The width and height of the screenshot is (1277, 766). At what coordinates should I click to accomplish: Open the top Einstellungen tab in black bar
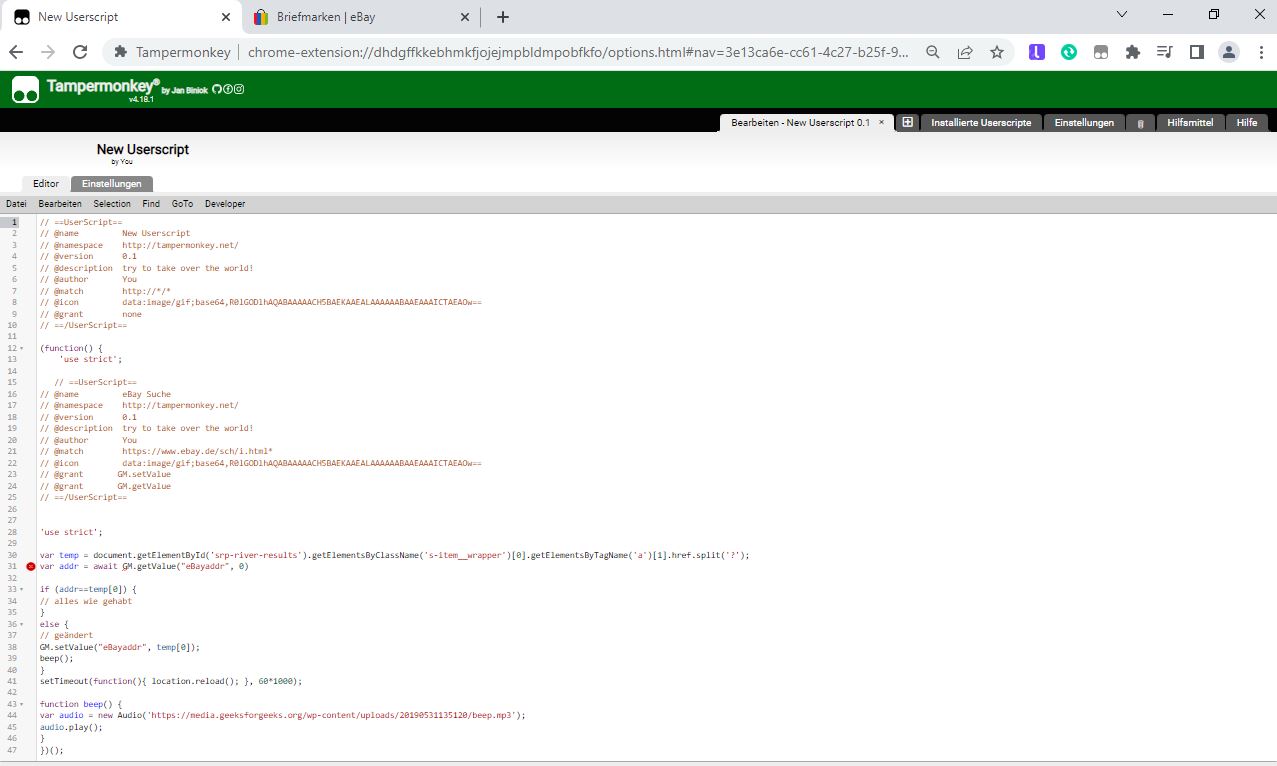pyautogui.click(x=1084, y=123)
